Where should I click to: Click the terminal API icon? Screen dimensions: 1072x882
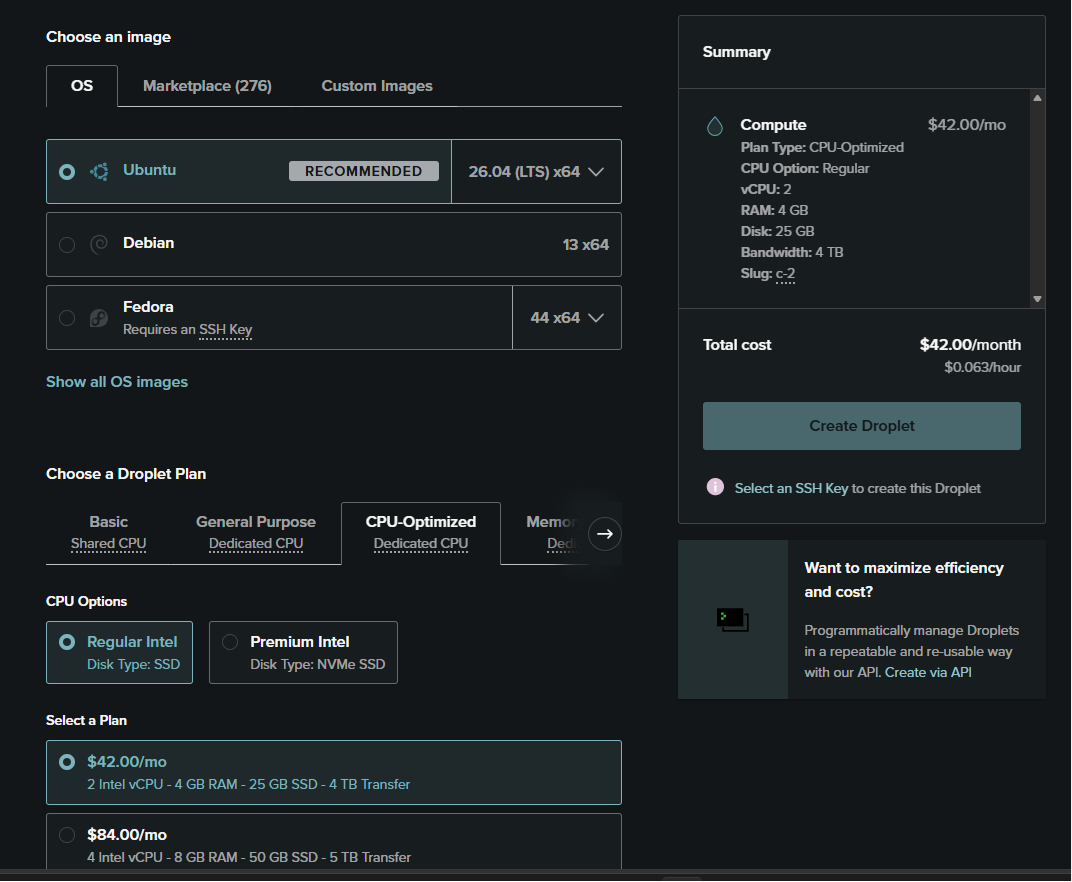point(732,619)
